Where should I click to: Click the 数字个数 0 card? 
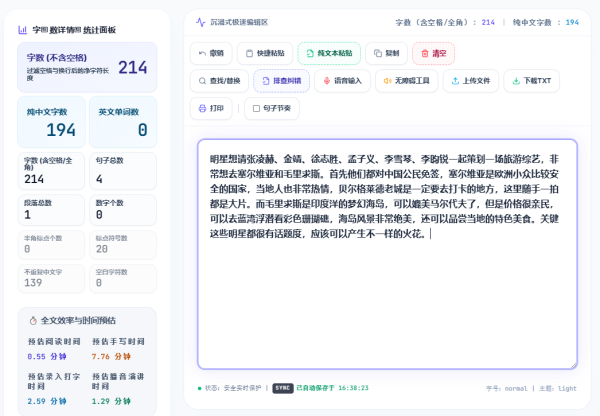click(123, 210)
